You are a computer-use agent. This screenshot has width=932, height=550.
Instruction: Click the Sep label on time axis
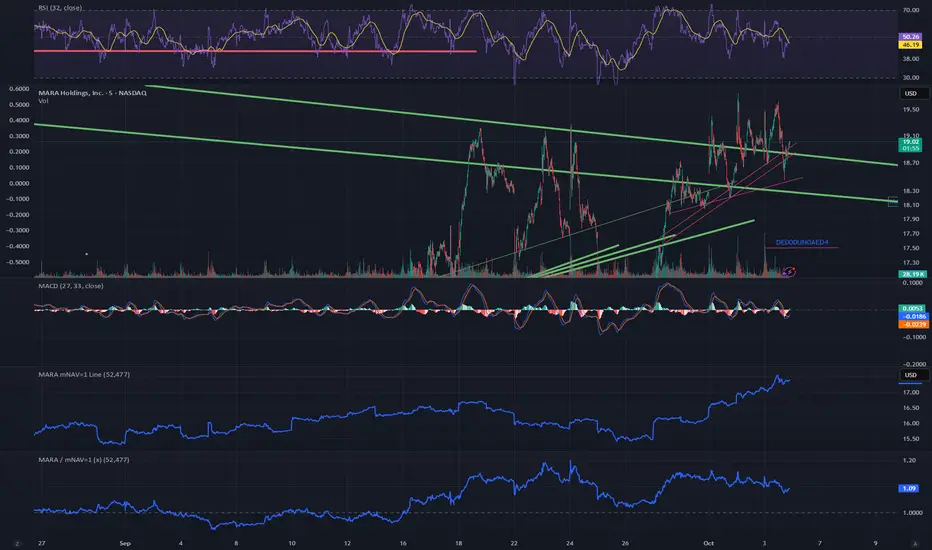pos(125,543)
